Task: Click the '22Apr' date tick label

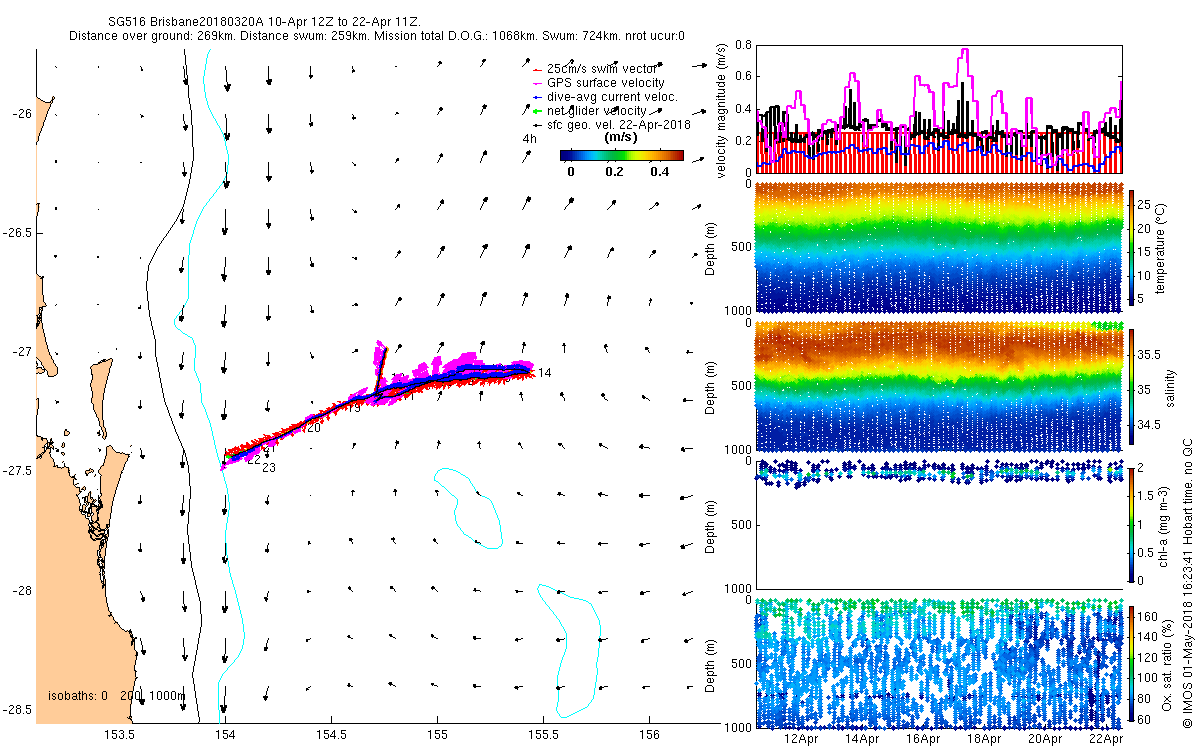Action: pos(1107,739)
